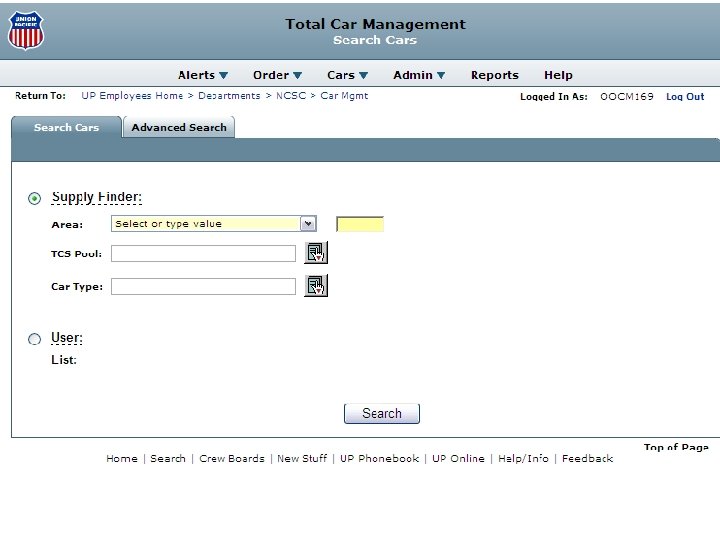Open the Crew Boards footer link
The height and width of the screenshot is (540, 720).
click(x=232, y=458)
